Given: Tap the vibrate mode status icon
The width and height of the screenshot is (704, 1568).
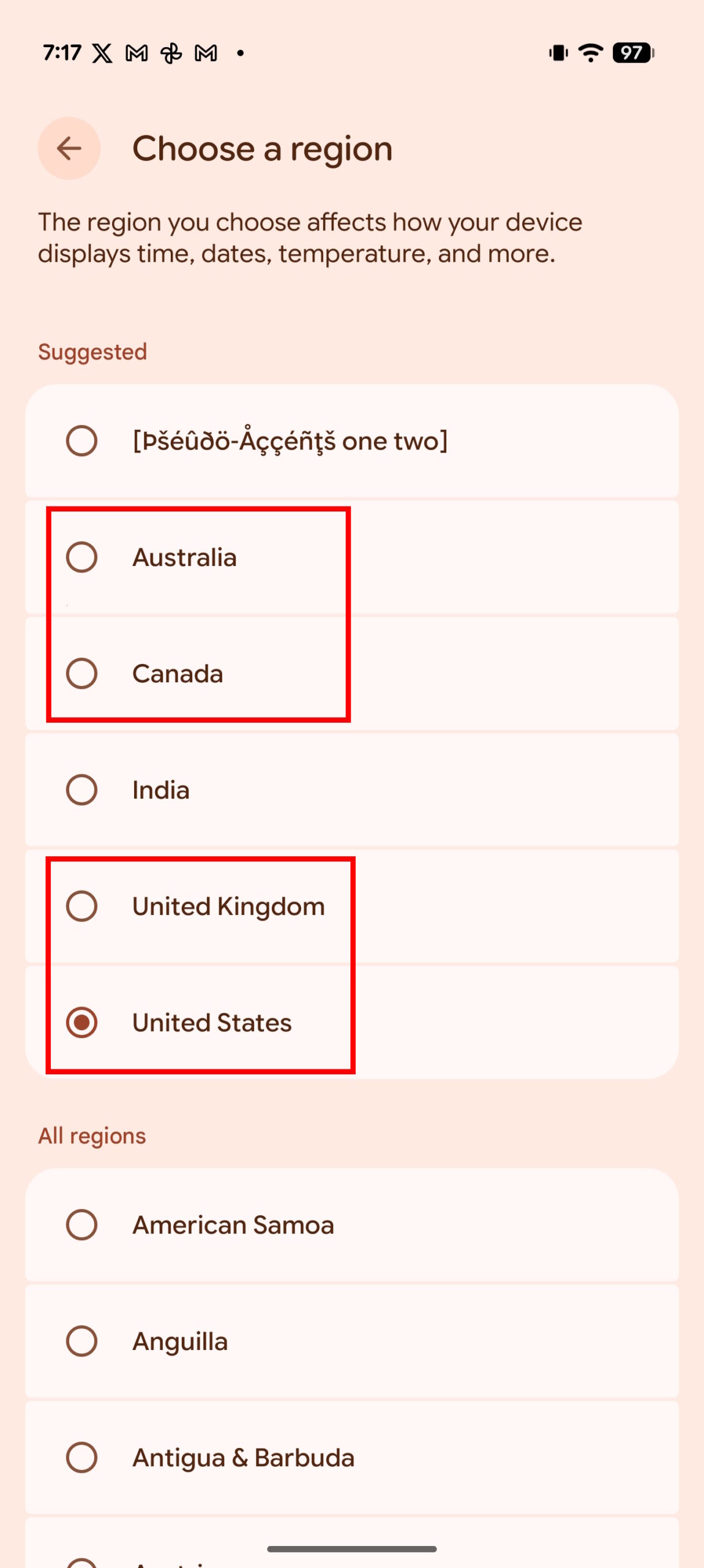Looking at the screenshot, I should (x=558, y=53).
